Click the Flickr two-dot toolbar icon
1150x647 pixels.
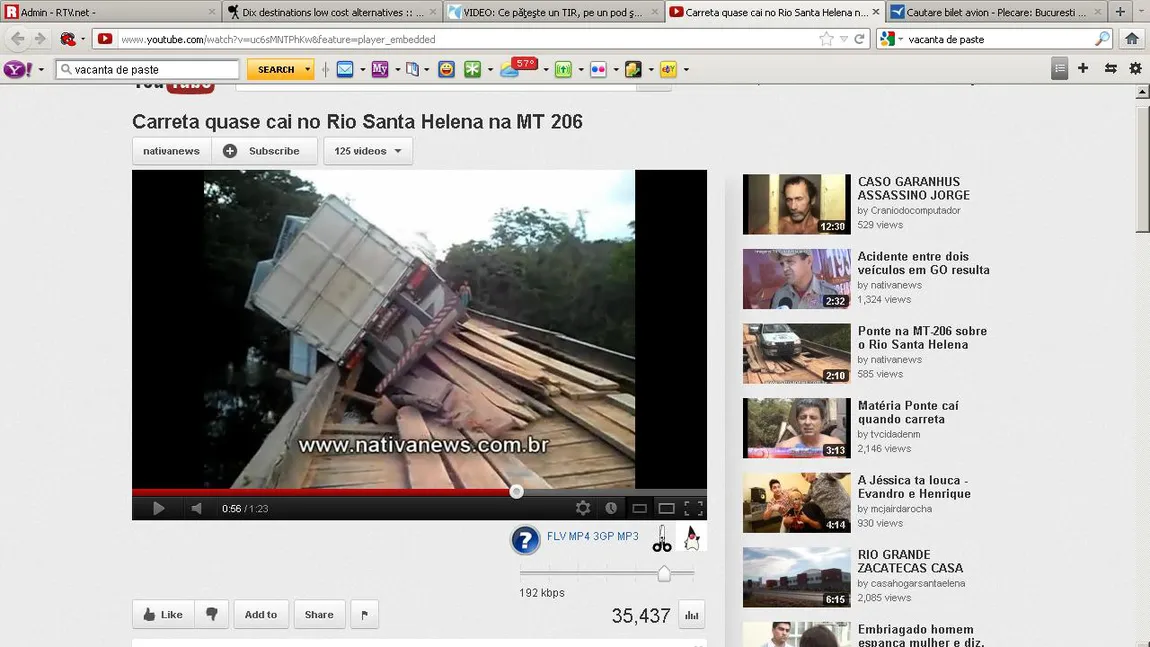tap(598, 69)
